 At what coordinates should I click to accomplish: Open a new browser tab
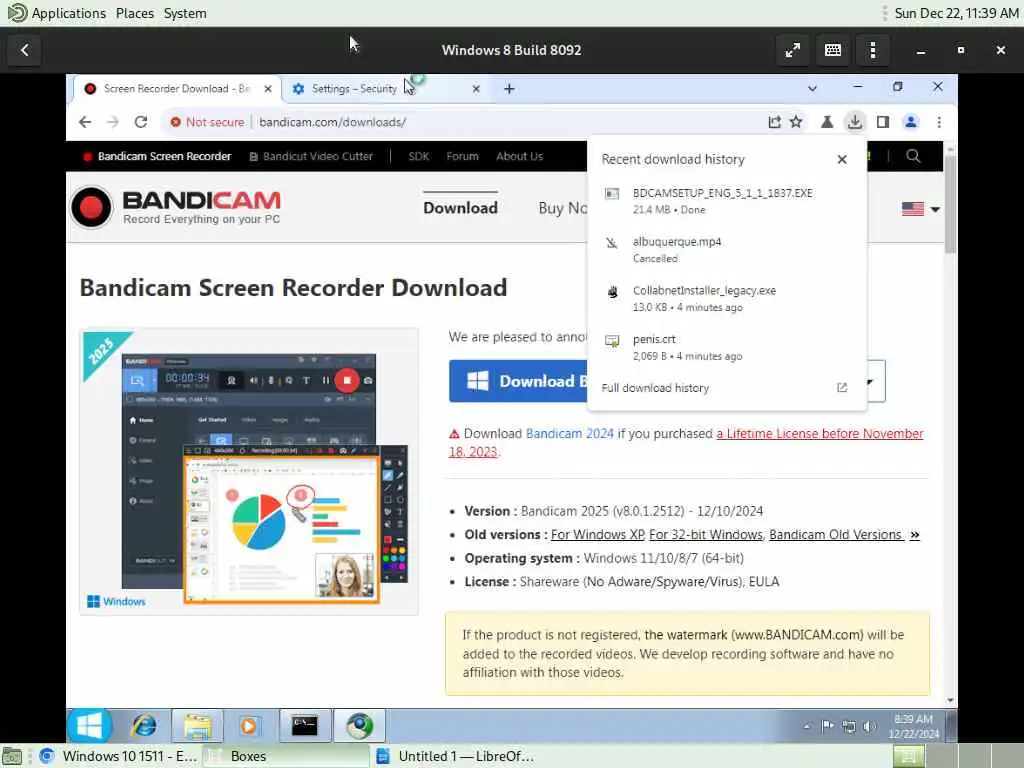509,89
